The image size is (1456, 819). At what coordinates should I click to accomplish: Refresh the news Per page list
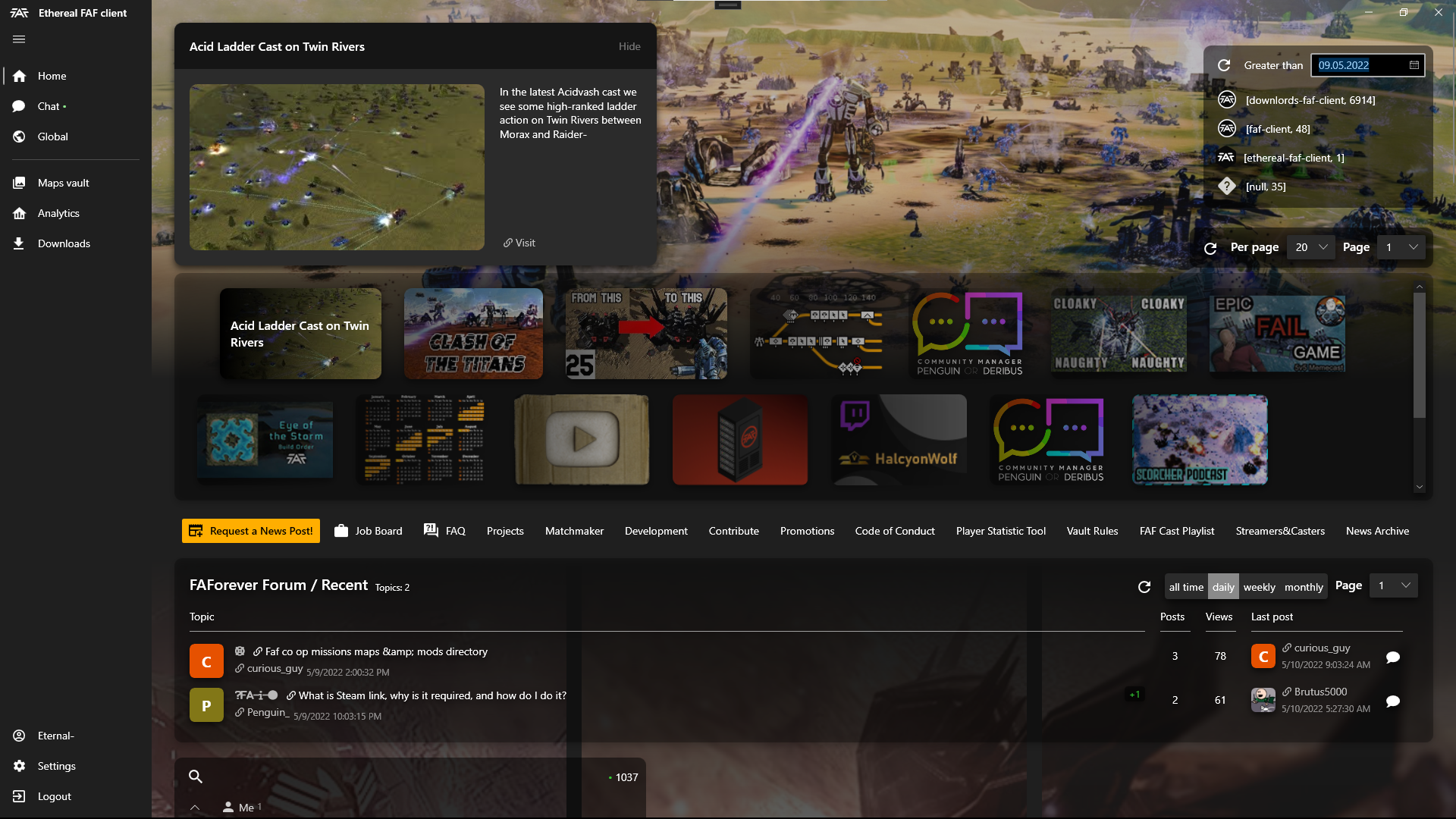click(1210, 248)
